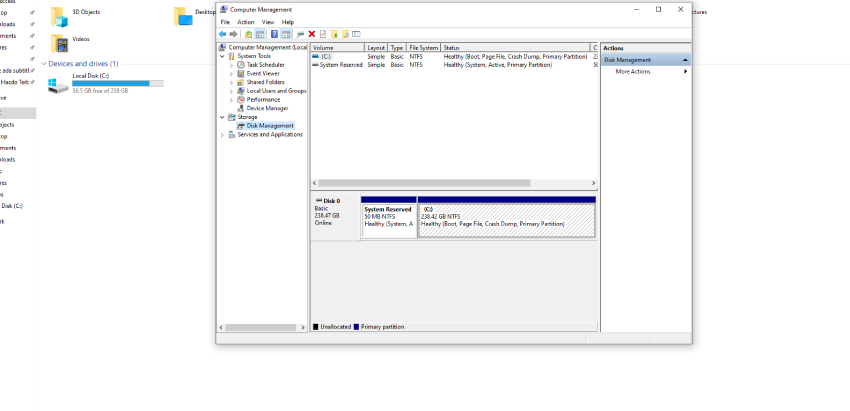
Task: Click the Local Users and Groups icon
Action: click(241, 91)
